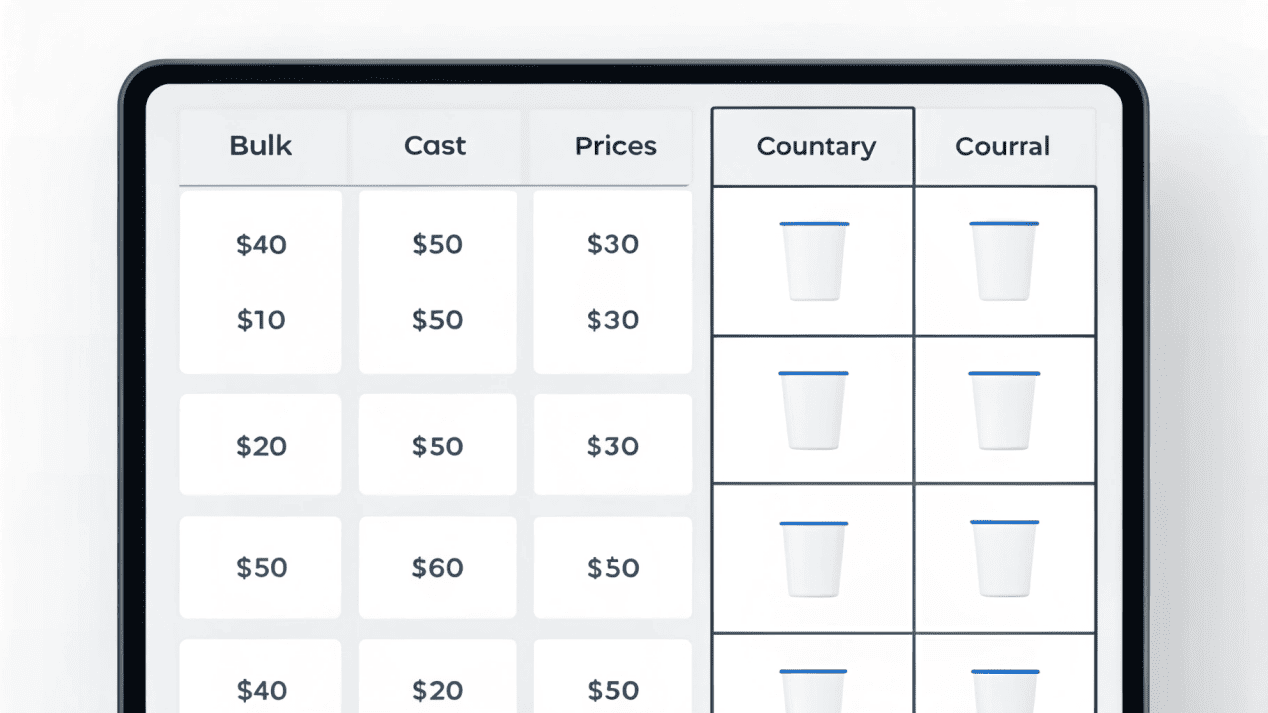Select the bottom Courral cup icon

click(x=1004, y=690)
